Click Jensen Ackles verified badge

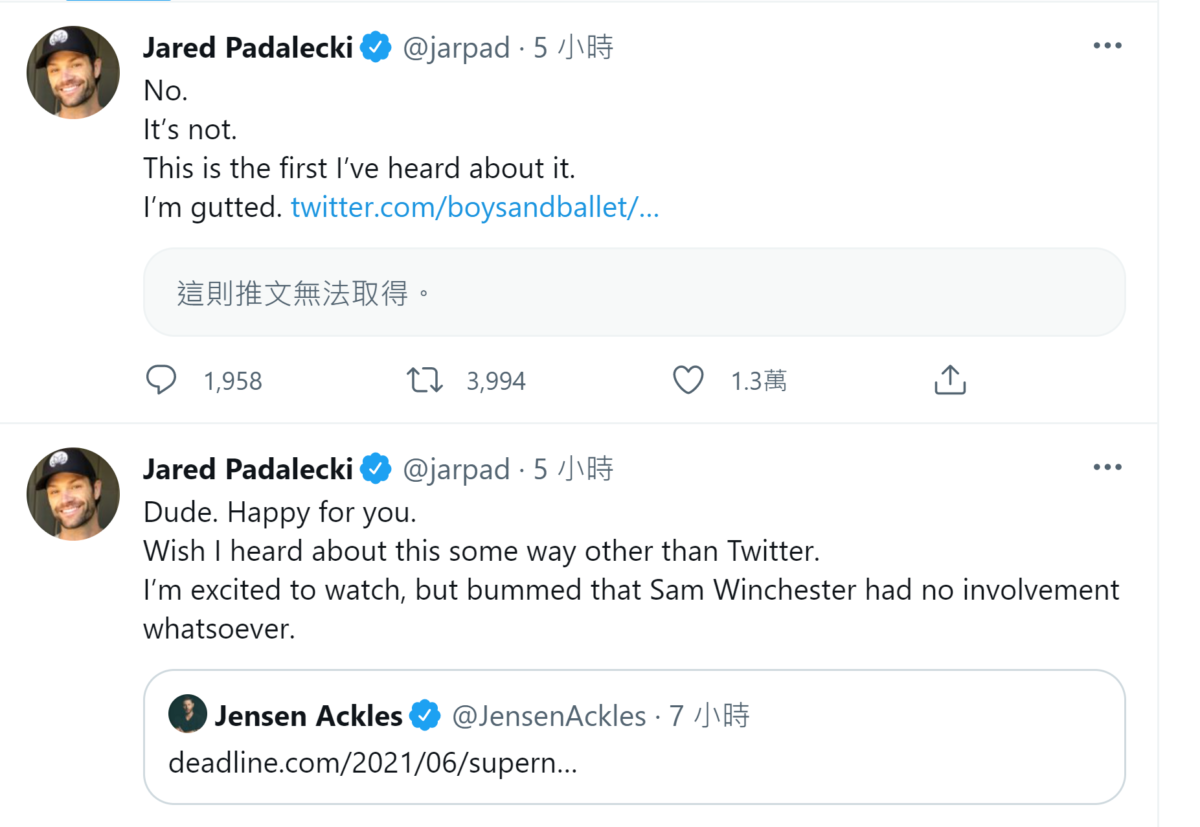(425, 716)
